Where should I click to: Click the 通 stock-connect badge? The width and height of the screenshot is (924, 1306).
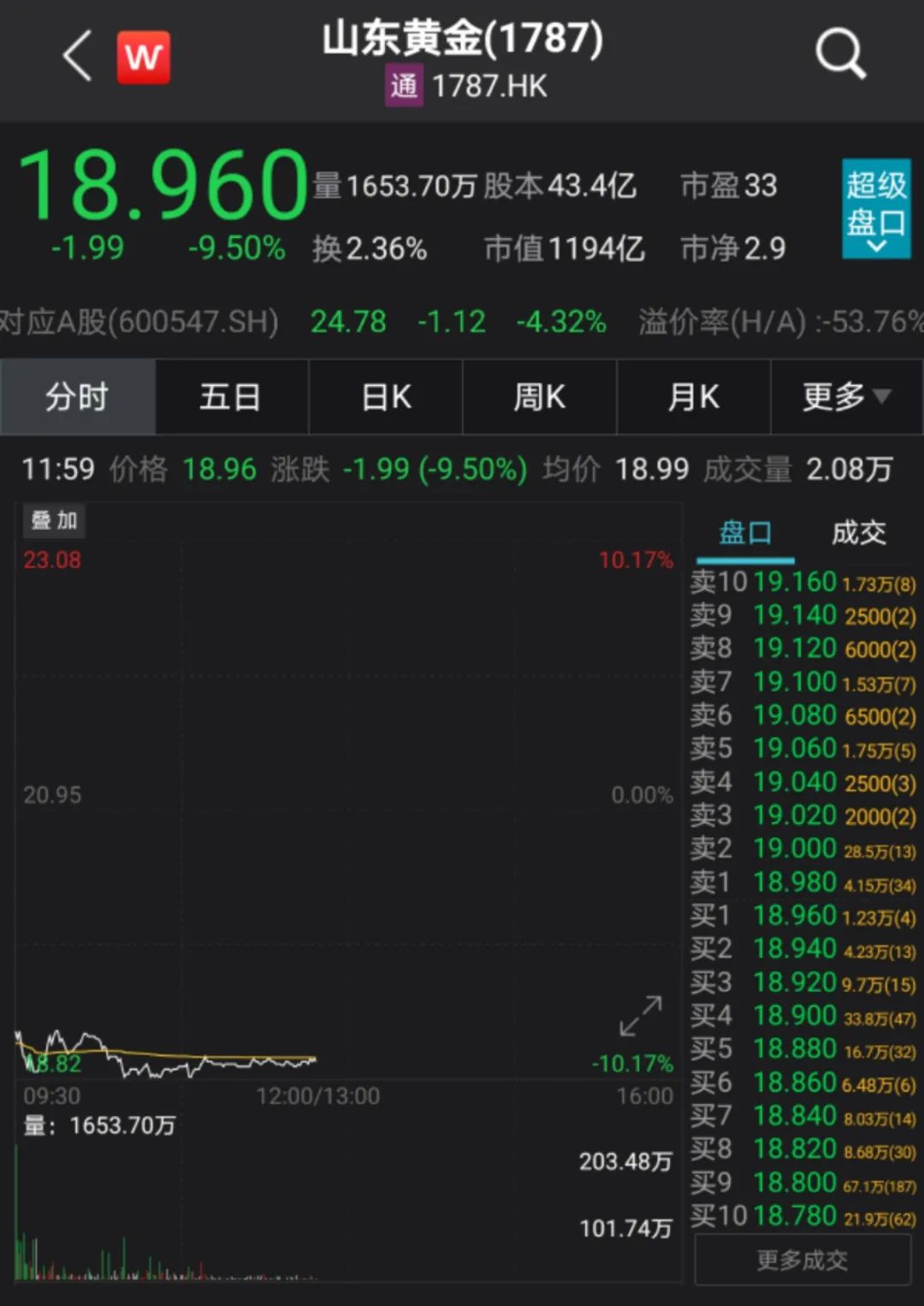click(x=405, y=86)
